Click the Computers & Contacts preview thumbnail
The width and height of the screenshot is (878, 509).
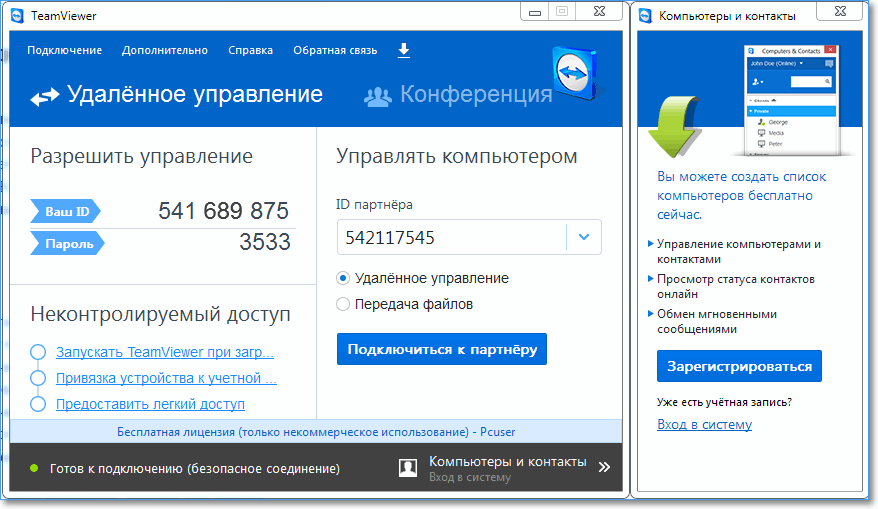tap(791, 100)
